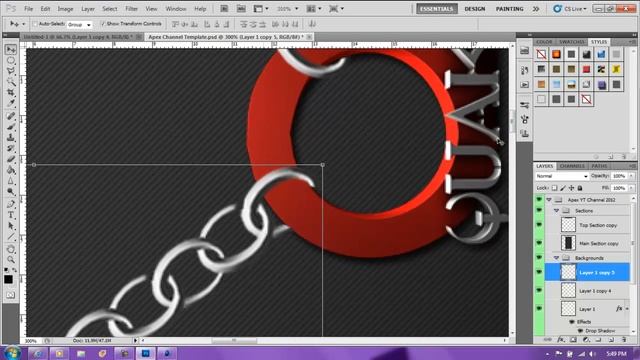Toggle lock all for the layer
The image size is (640, 360).
580,188
